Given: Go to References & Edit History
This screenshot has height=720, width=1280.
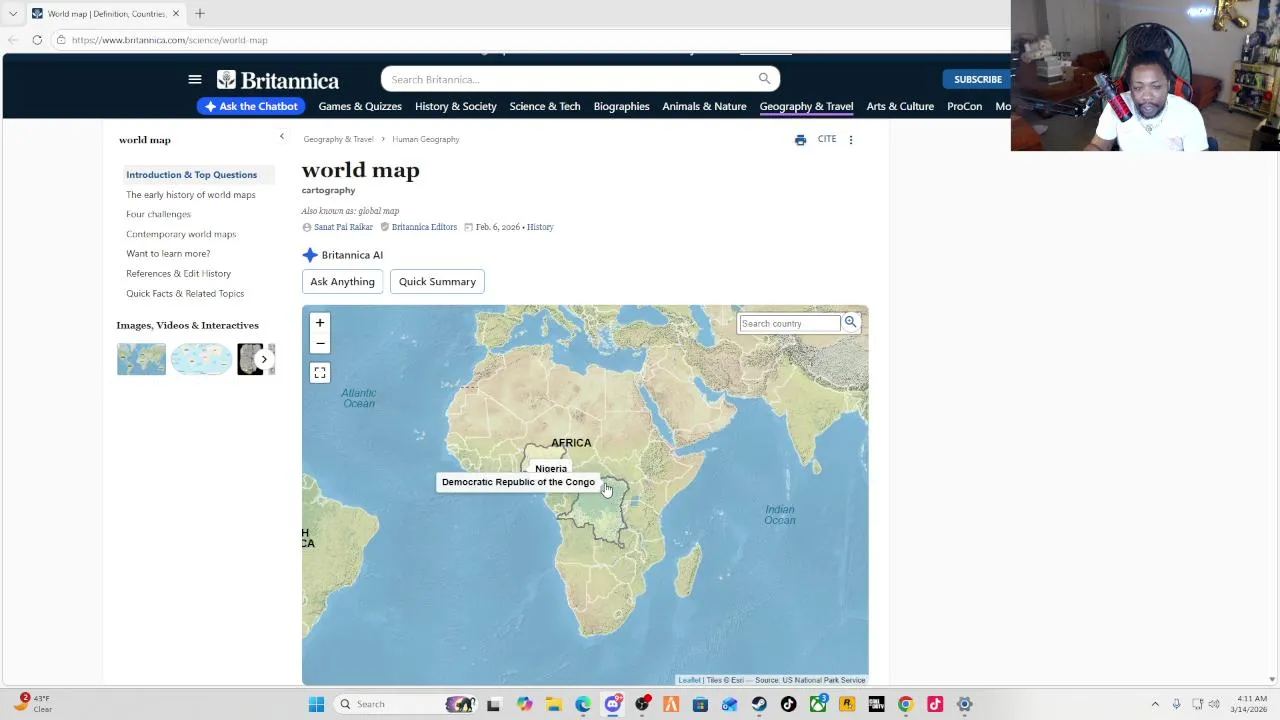Looking at the screenshot, I should 178,274.
